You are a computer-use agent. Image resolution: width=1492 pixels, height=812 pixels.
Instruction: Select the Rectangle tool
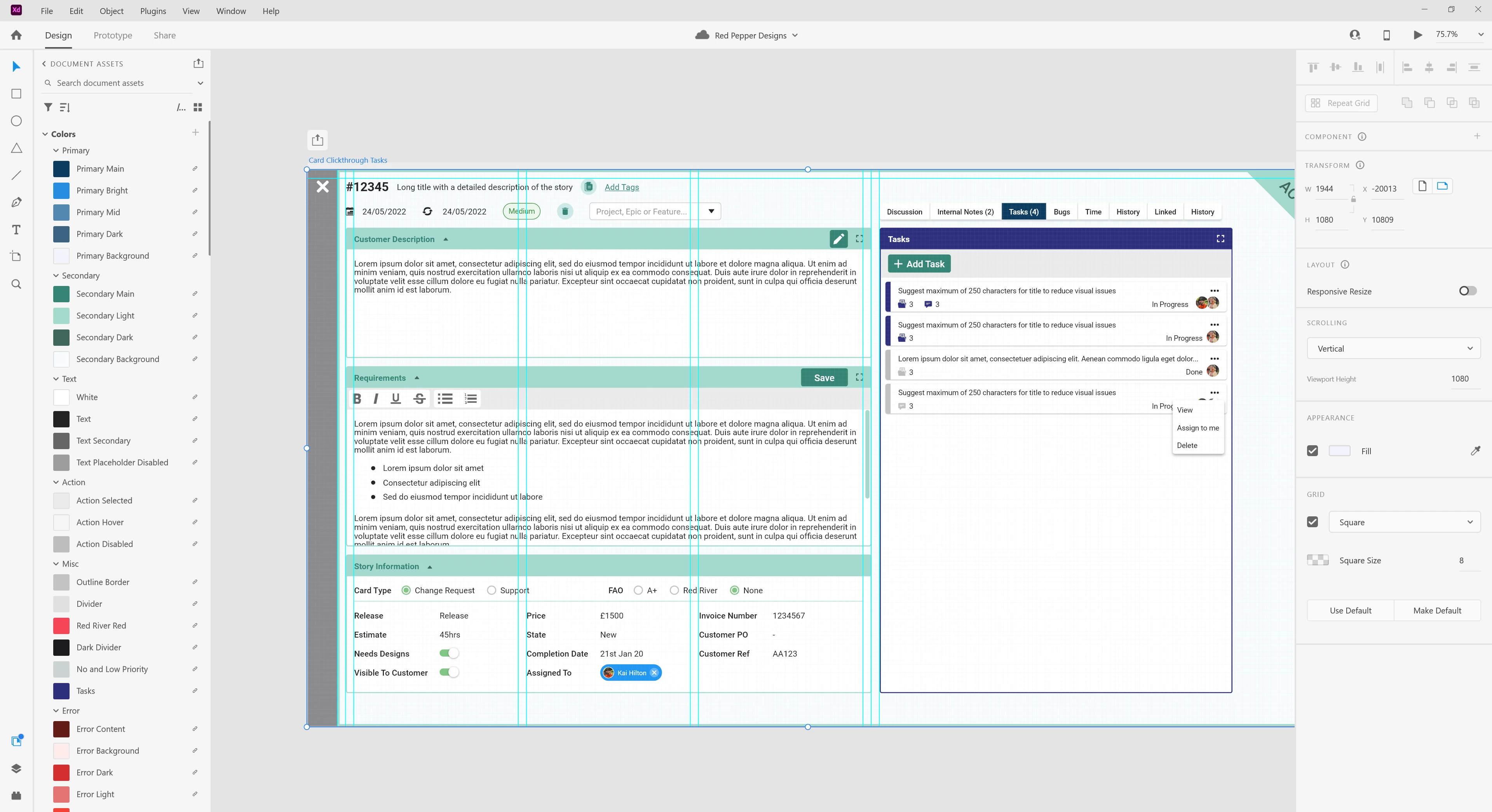tap(16, 94)
